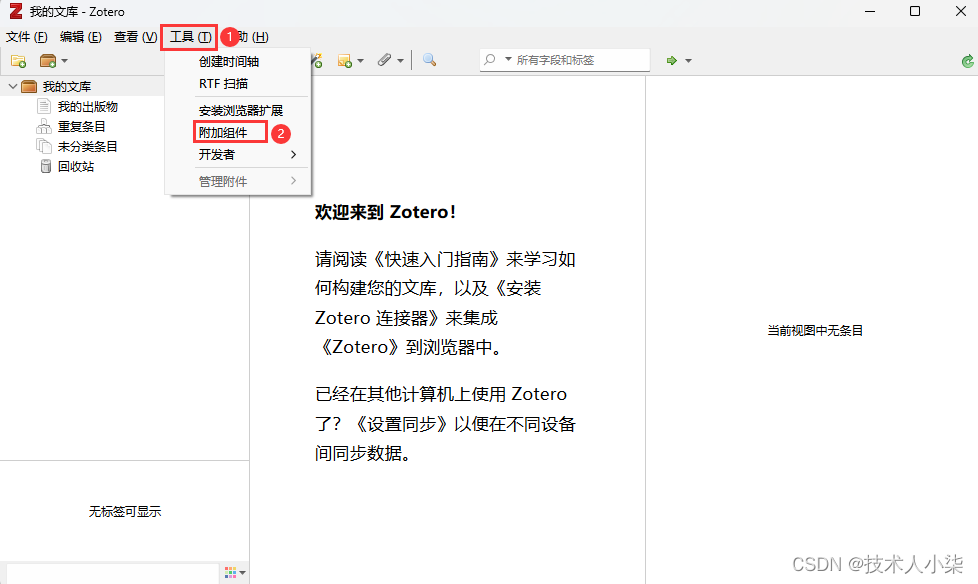This screenshot has height=584, width=978.
Task: Select 创建时间轴 menu entry
Action: [238, 61]
